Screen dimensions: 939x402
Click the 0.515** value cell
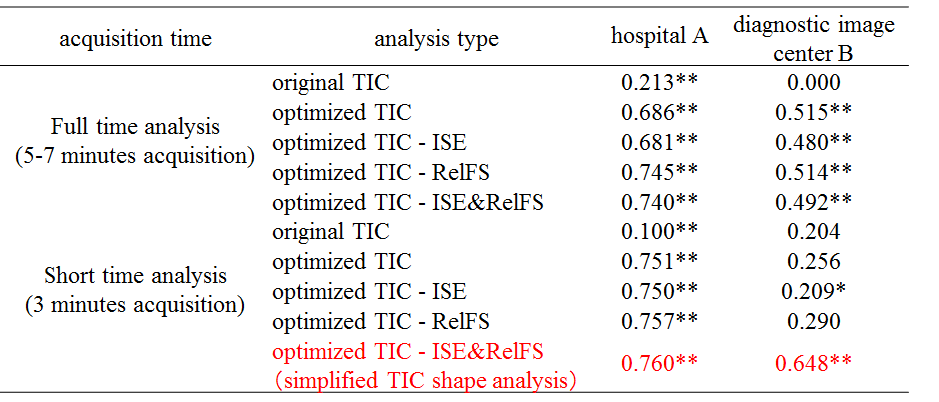(813, 113)
